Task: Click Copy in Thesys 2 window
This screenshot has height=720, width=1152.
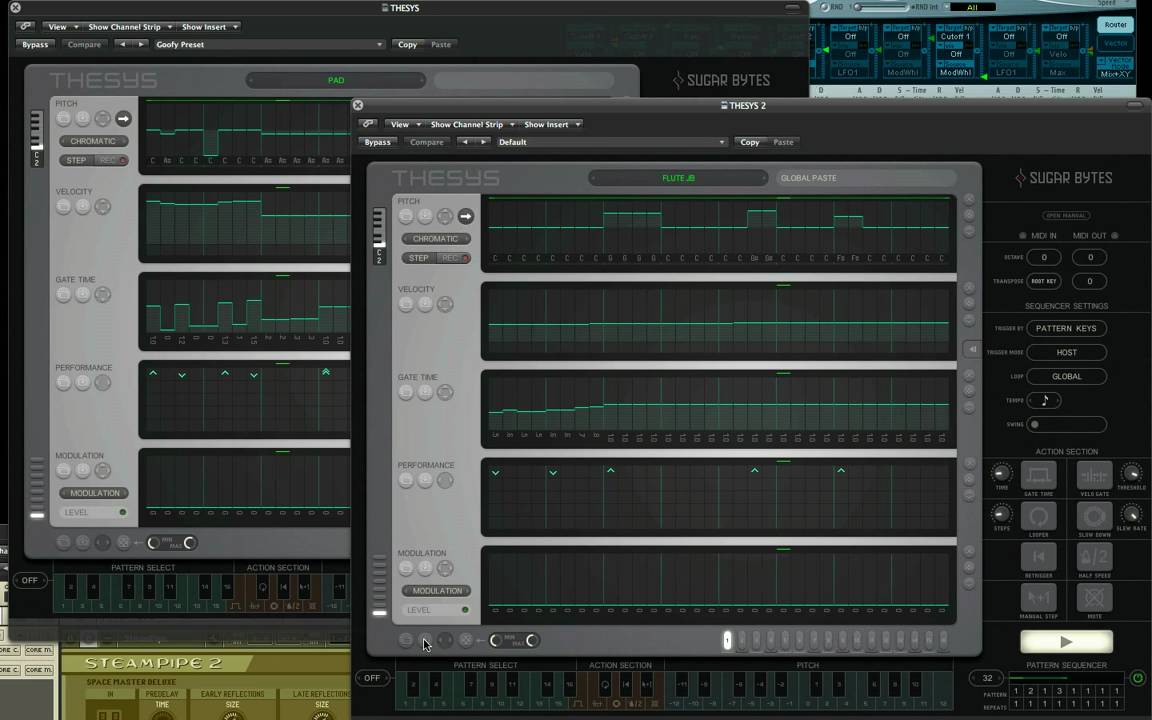Action: click(749, 143)
